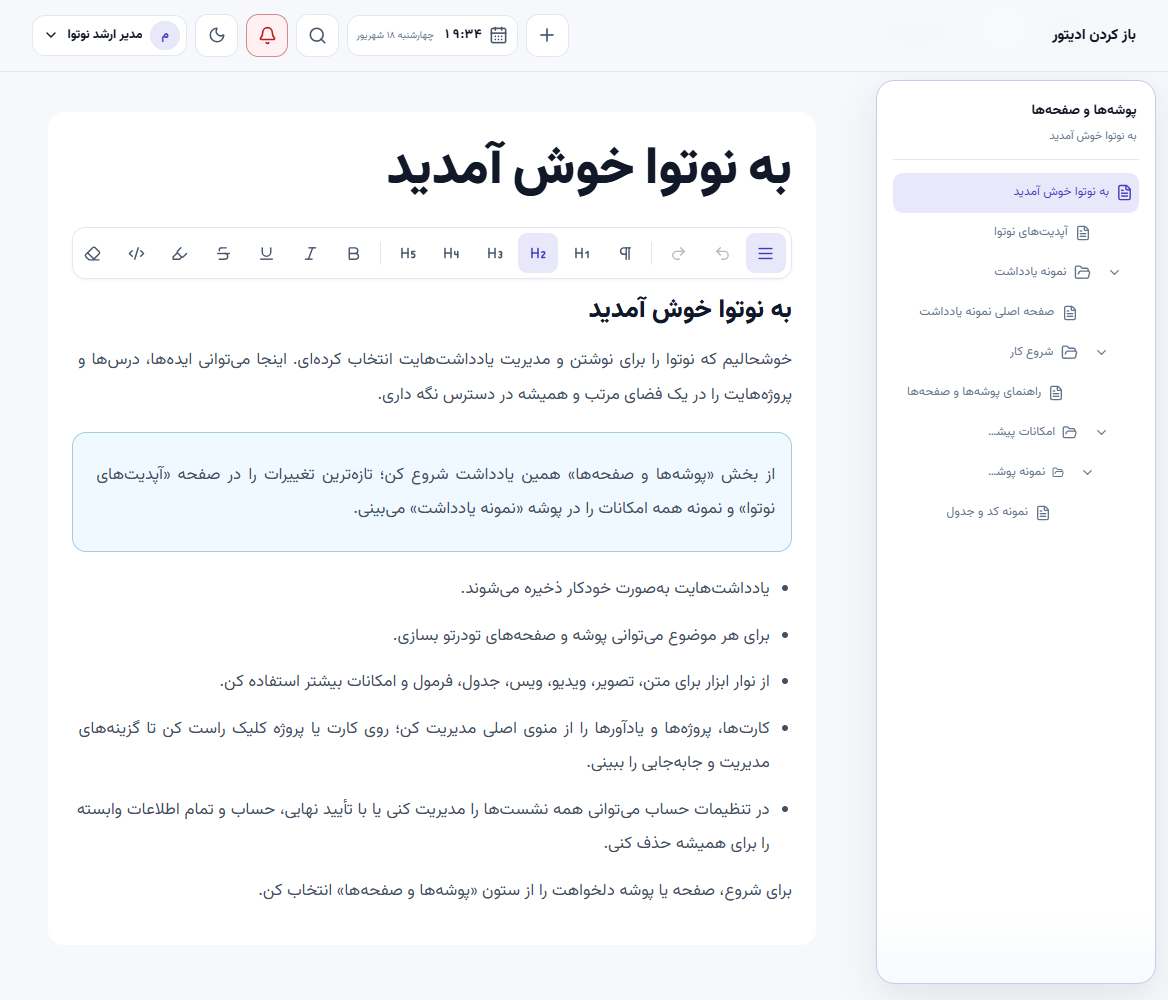Open the search magnifier
1168x1000 pixels.
(x=317, y=35)
